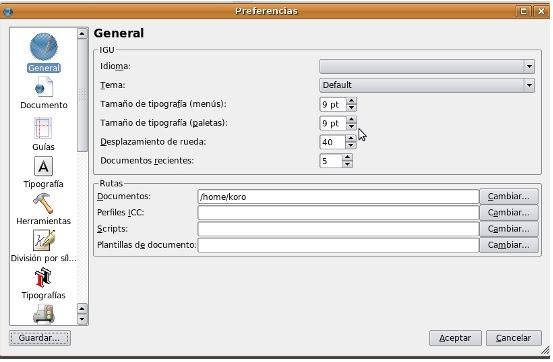The image size is (553, 362).
Task: Select the Herramientas label in sidebar
Action: pos(43,221)
